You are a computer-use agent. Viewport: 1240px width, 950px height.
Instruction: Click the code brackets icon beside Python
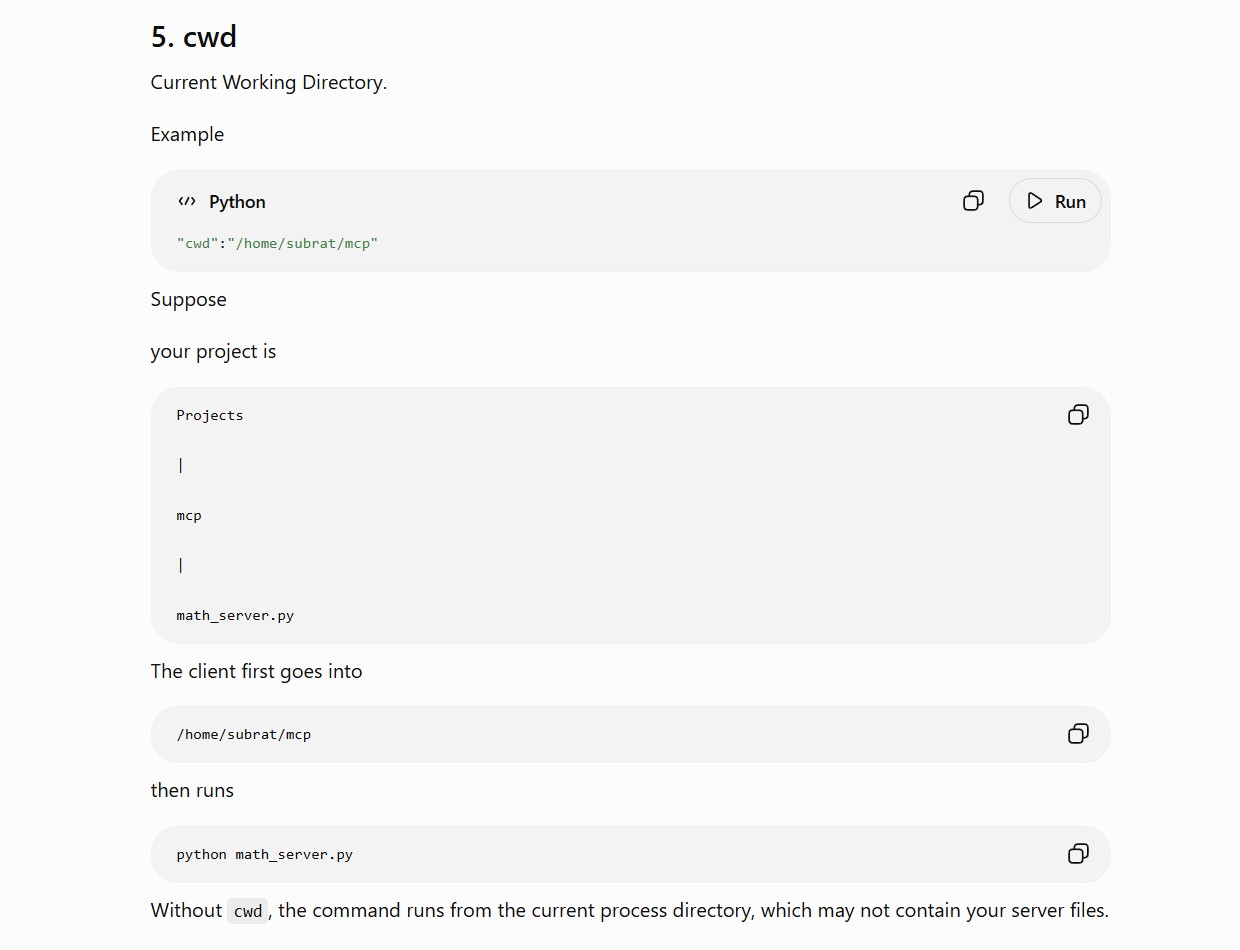[187, 201]
